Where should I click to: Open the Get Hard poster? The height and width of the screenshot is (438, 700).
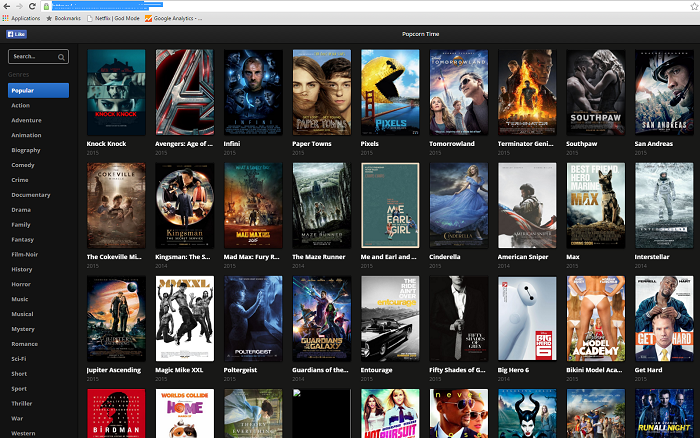664,318
